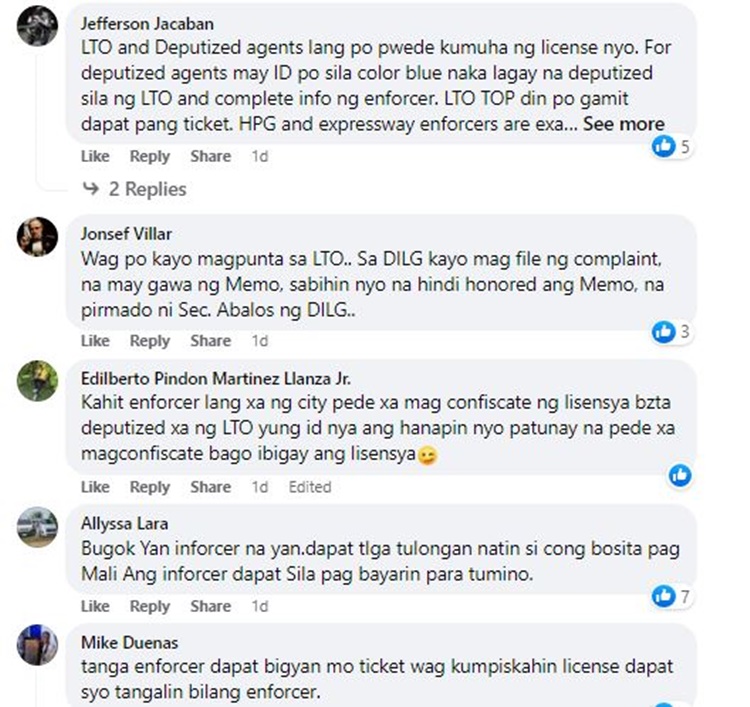Open Mike Duenas's profile avatar
Viewport: 750px width, 707px height.
click(37, 645)
